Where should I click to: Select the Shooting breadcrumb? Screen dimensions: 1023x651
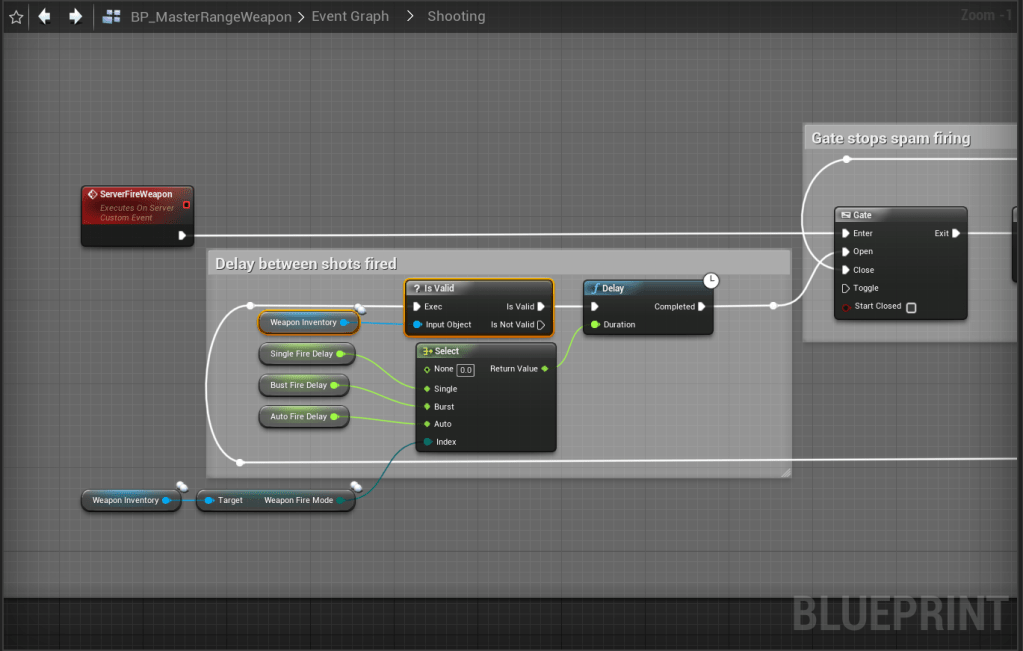(456, 16)
